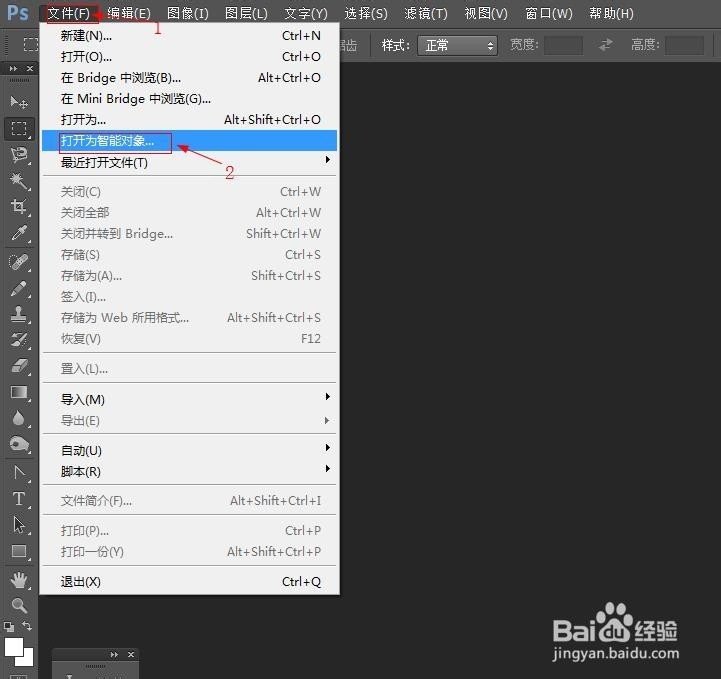Activate the Crop tool
The image size is (721, 679).
coord(18,207)
